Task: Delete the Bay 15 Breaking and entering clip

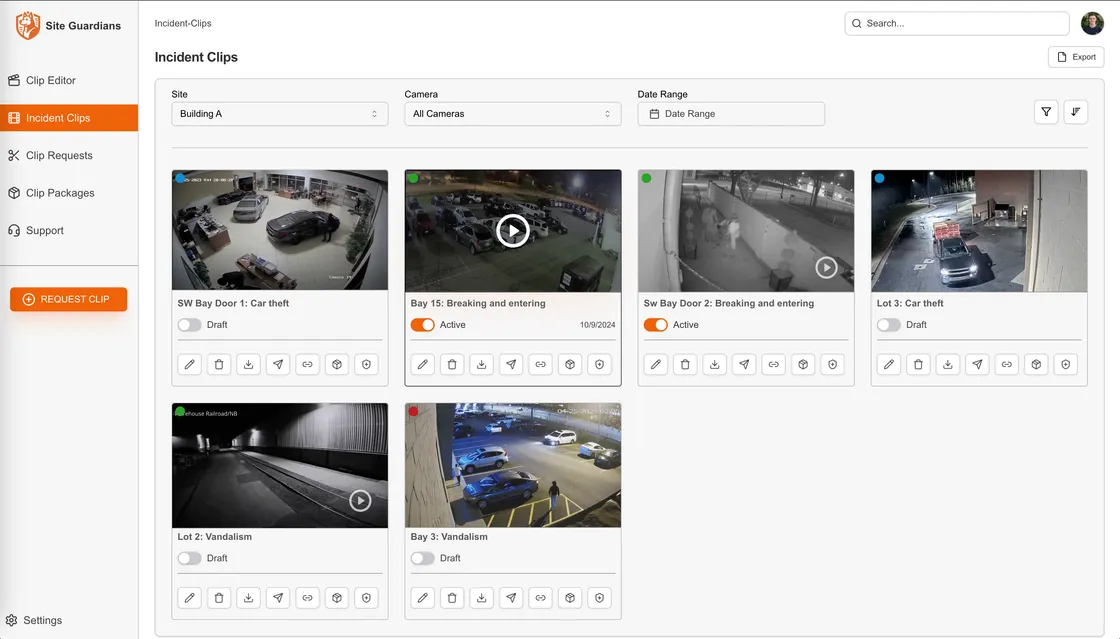Action: pyautogui.click(x=452, y=364)
